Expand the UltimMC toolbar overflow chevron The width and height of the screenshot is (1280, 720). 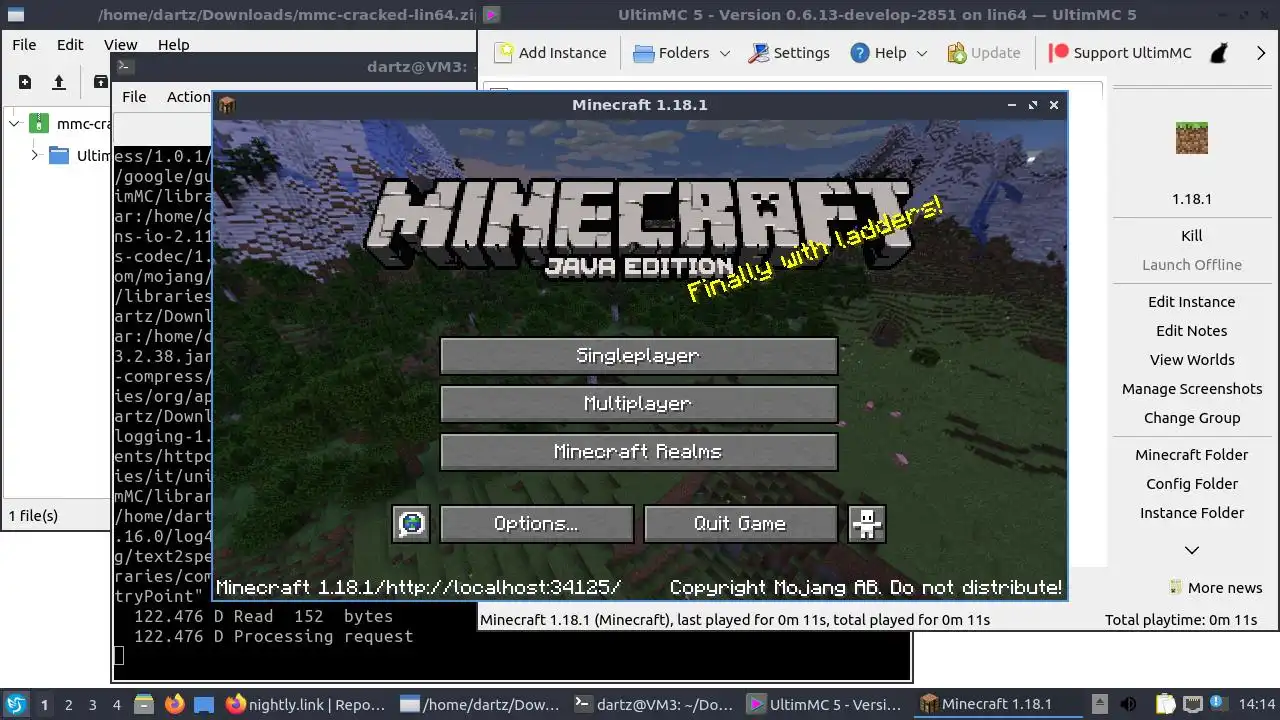point(1261,53)
